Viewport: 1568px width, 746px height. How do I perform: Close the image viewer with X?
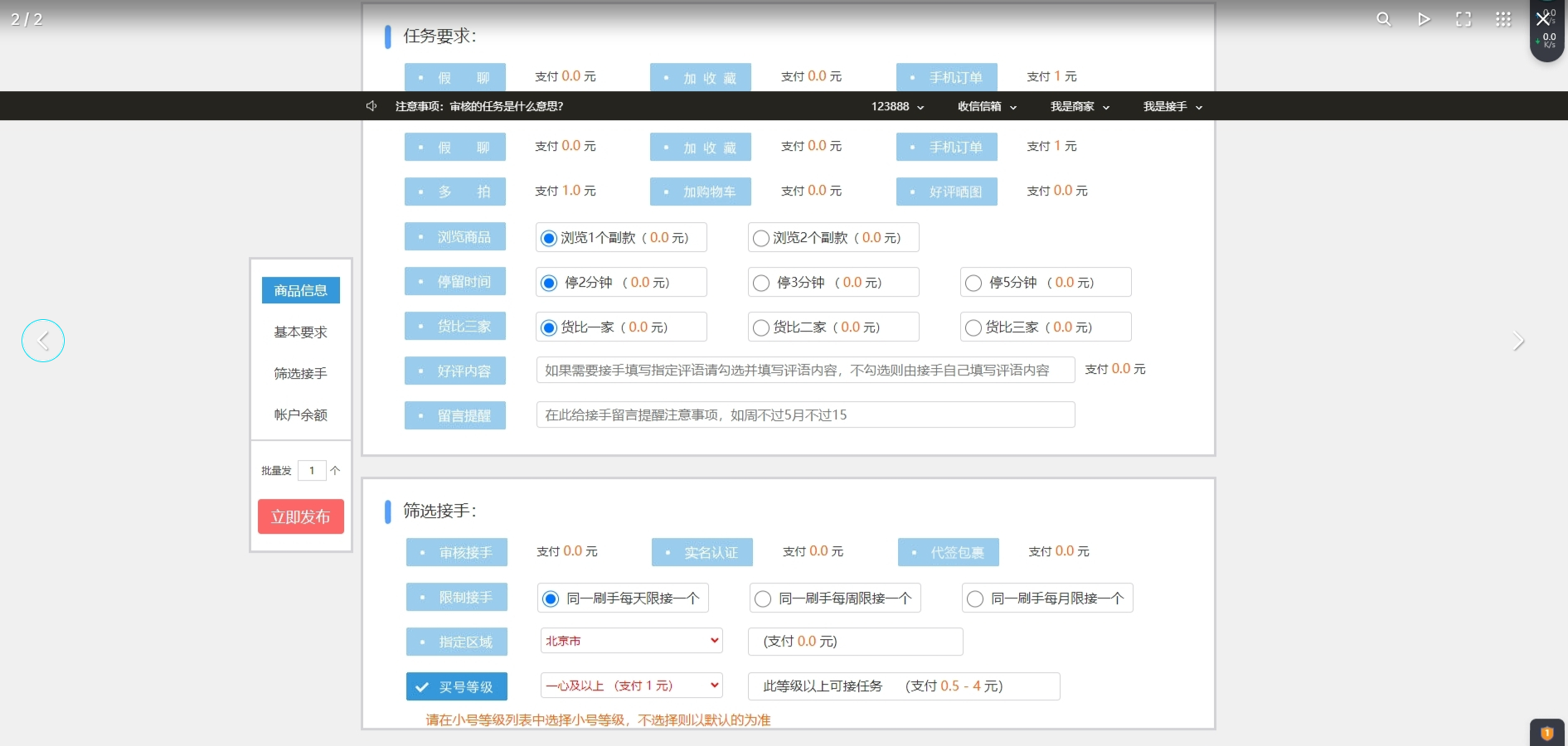1542,18
